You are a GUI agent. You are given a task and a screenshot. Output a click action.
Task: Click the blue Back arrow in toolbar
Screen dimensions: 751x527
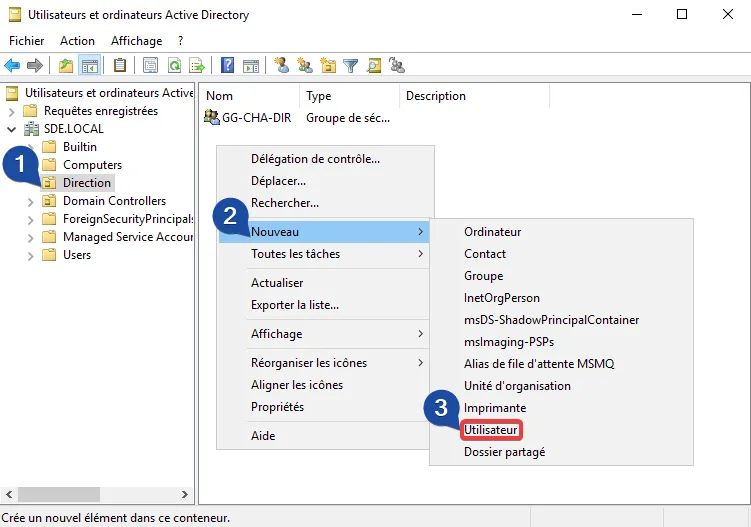12,66
